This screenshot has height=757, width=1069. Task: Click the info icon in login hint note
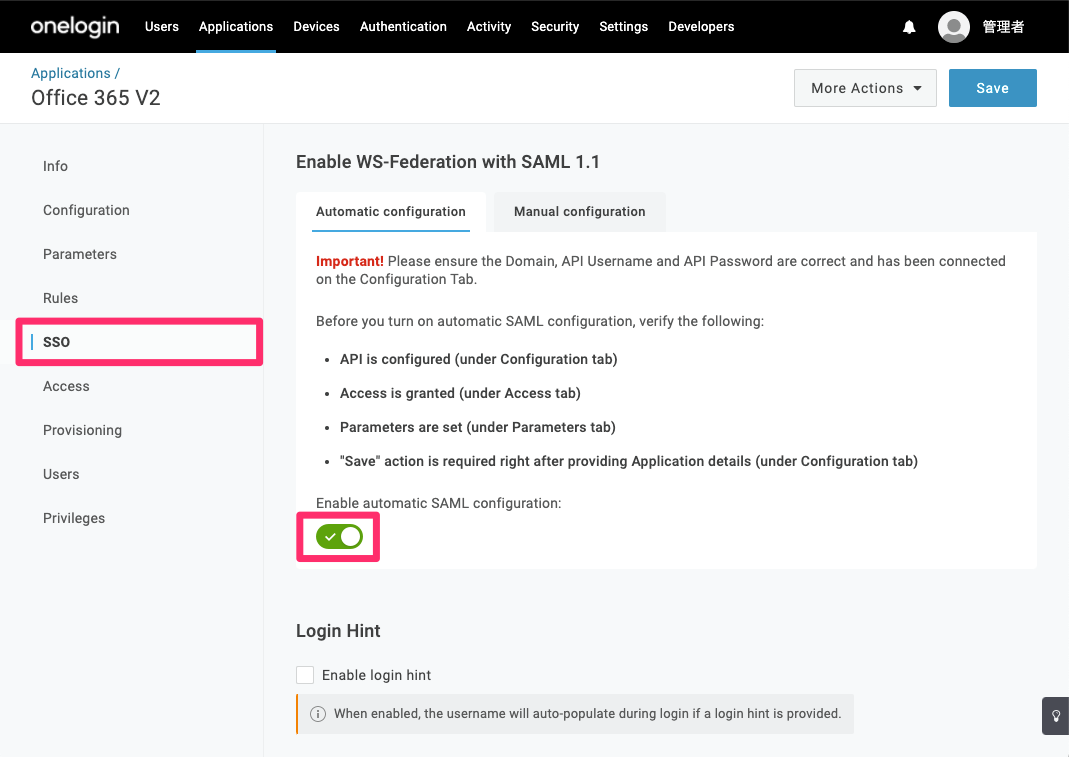[318, 714]
